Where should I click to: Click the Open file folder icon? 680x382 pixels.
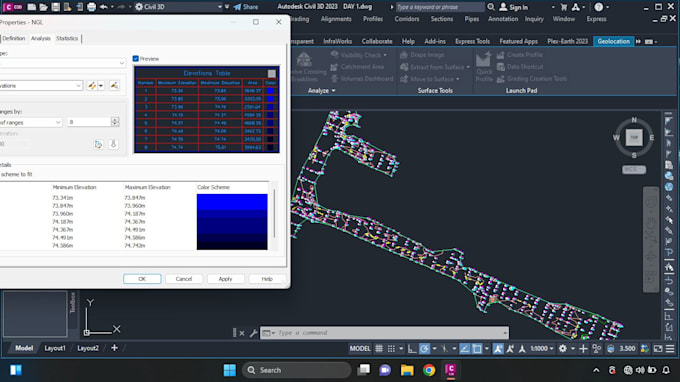[x=43, y=7]
